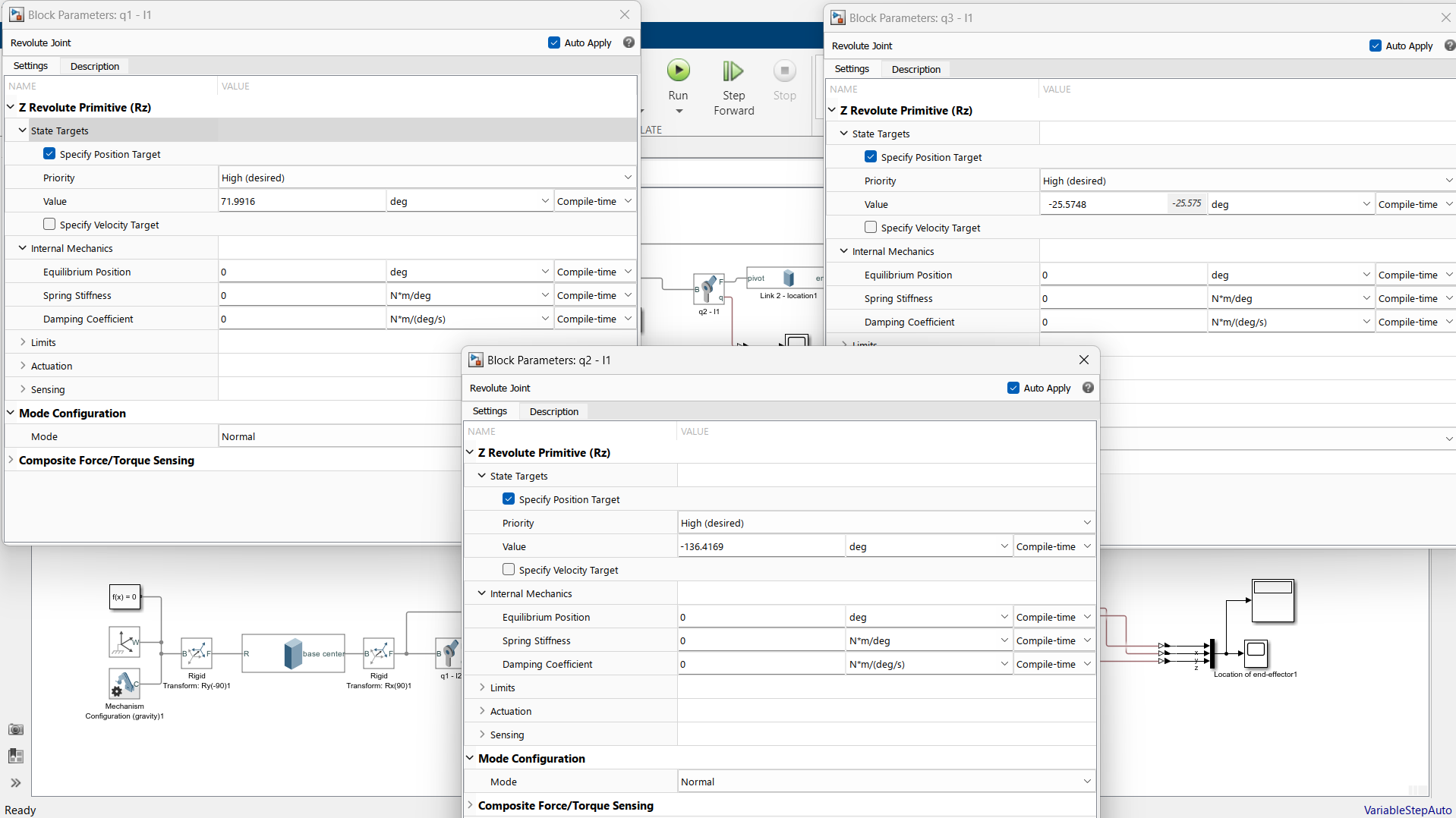Screen dimensions: 1456x818
Task: Check Specify Velocity Target in q3 dialog
Action: pos(871,228)
